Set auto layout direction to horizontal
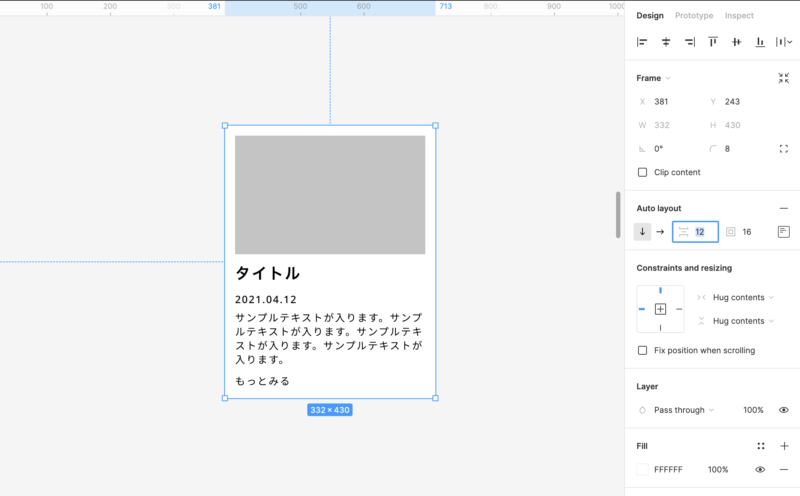 pos(660,232)
